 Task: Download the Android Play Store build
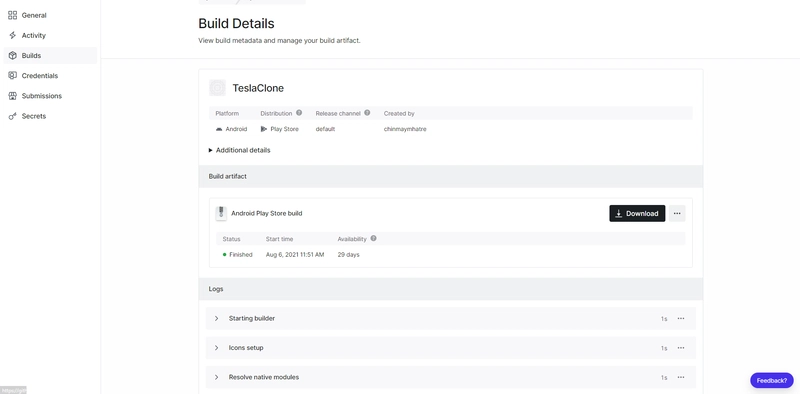coord(637,213)
